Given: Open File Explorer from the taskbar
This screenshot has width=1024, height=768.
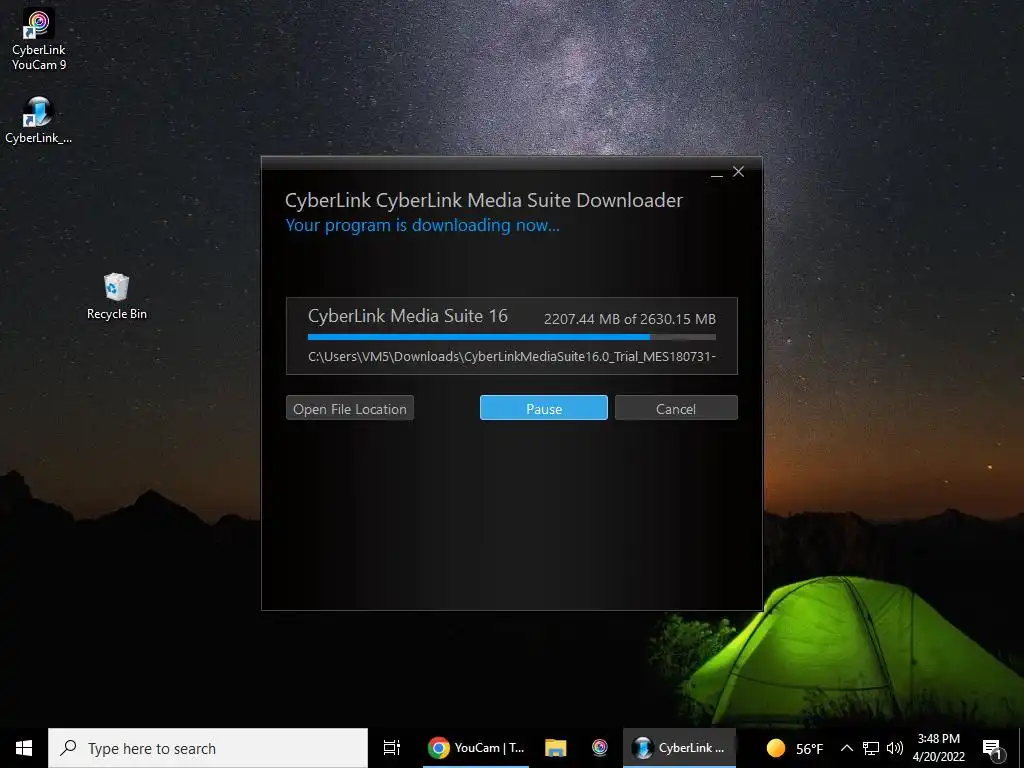Looking at the screenshot, I should click(556, 748).
